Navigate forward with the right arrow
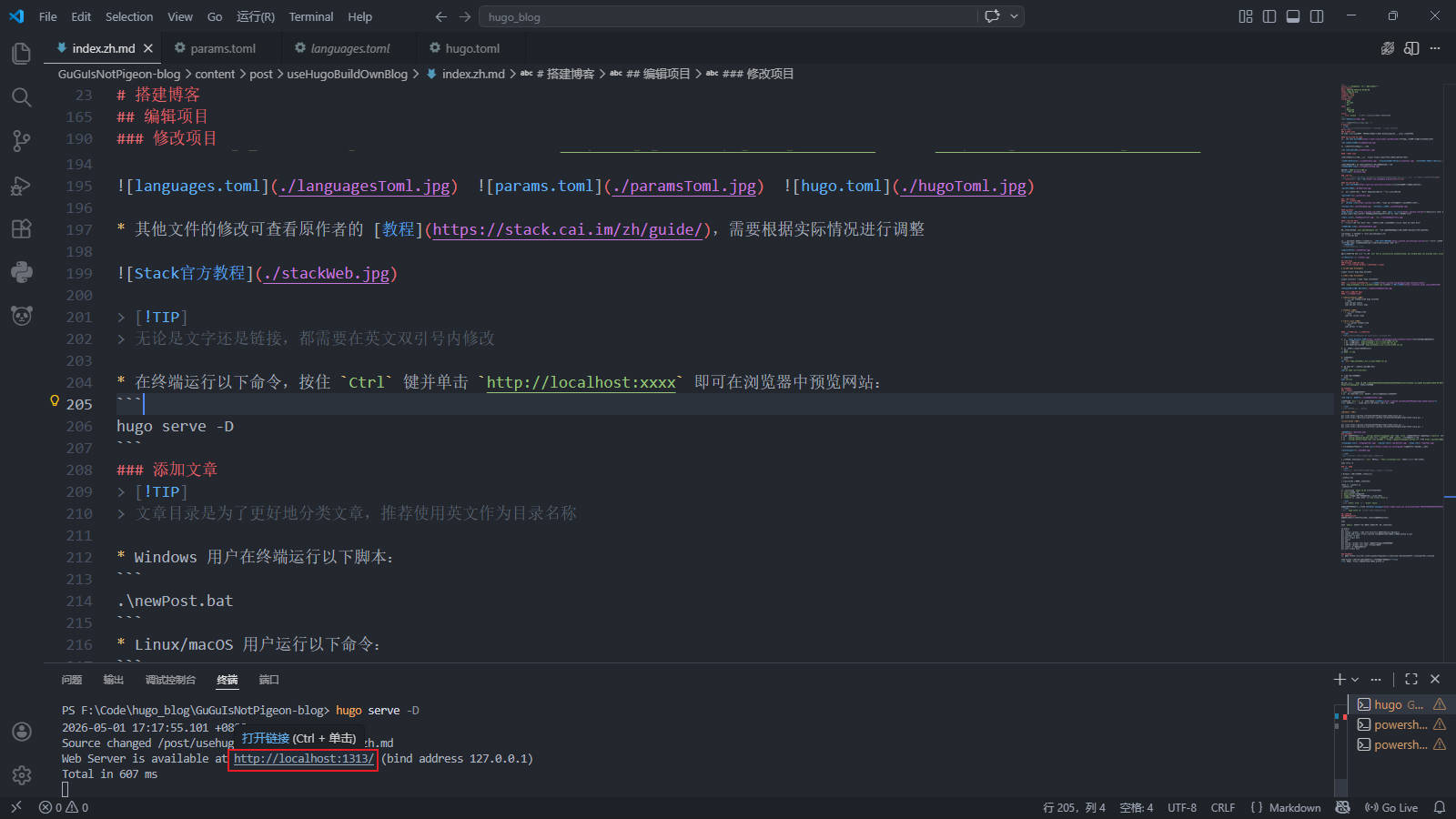This screenshot has height=819, width=1456. (x=465, y=16)
